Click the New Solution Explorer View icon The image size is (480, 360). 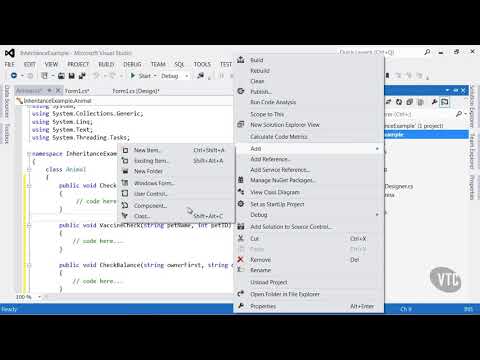(x=241, y=124)
